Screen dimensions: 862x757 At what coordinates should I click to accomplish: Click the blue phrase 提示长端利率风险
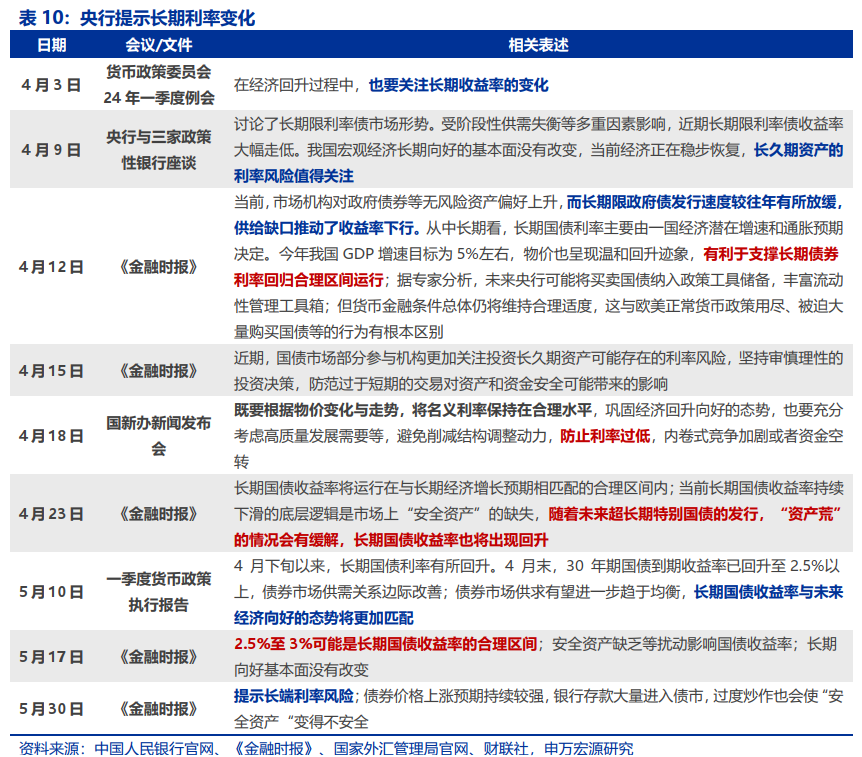294,696
